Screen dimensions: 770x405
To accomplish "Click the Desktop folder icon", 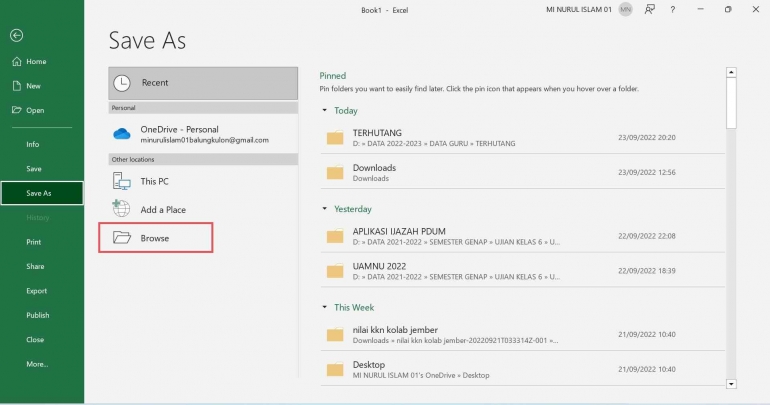I will pos(335,370).
